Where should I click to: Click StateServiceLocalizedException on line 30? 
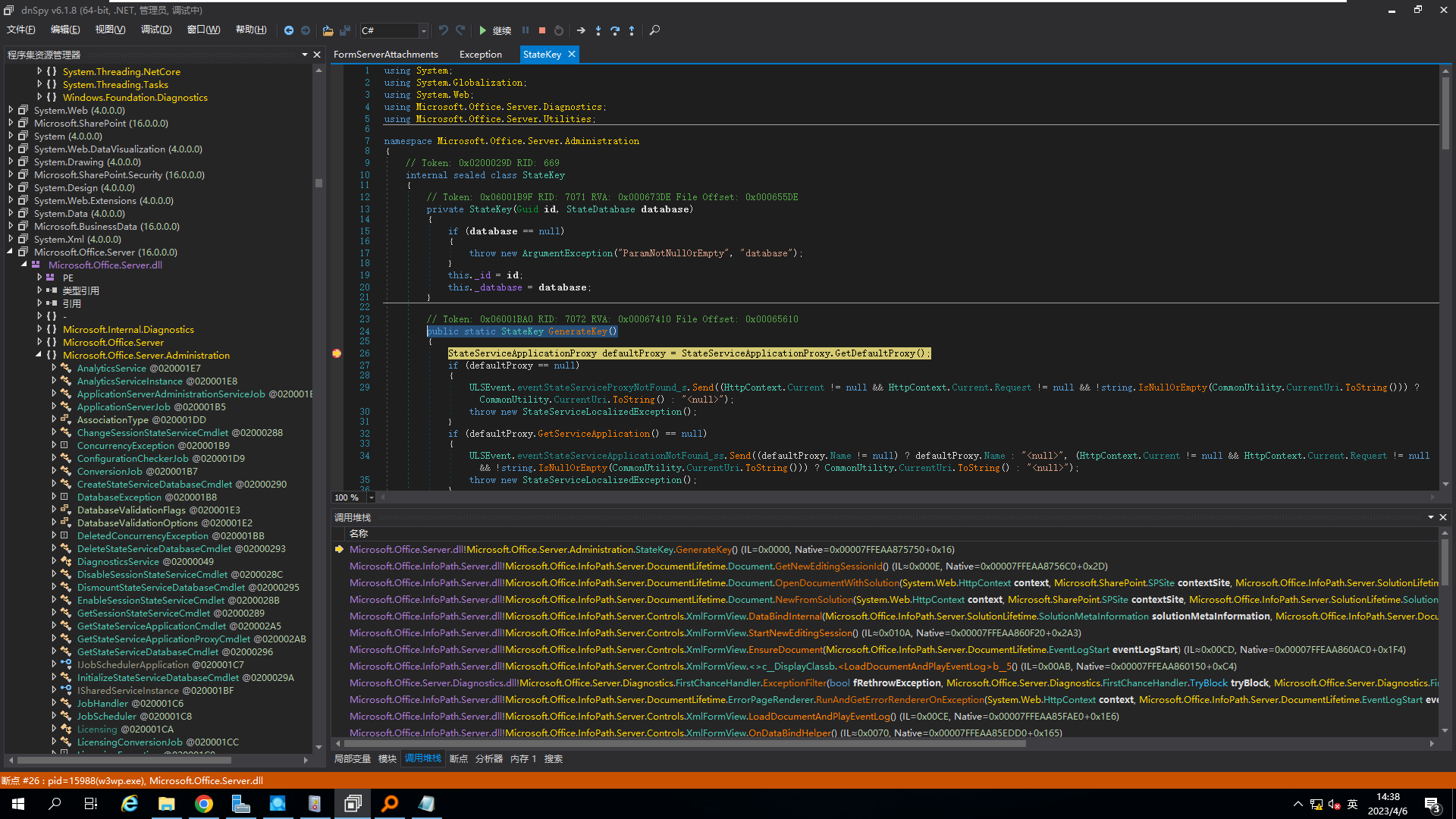point(602,412)
